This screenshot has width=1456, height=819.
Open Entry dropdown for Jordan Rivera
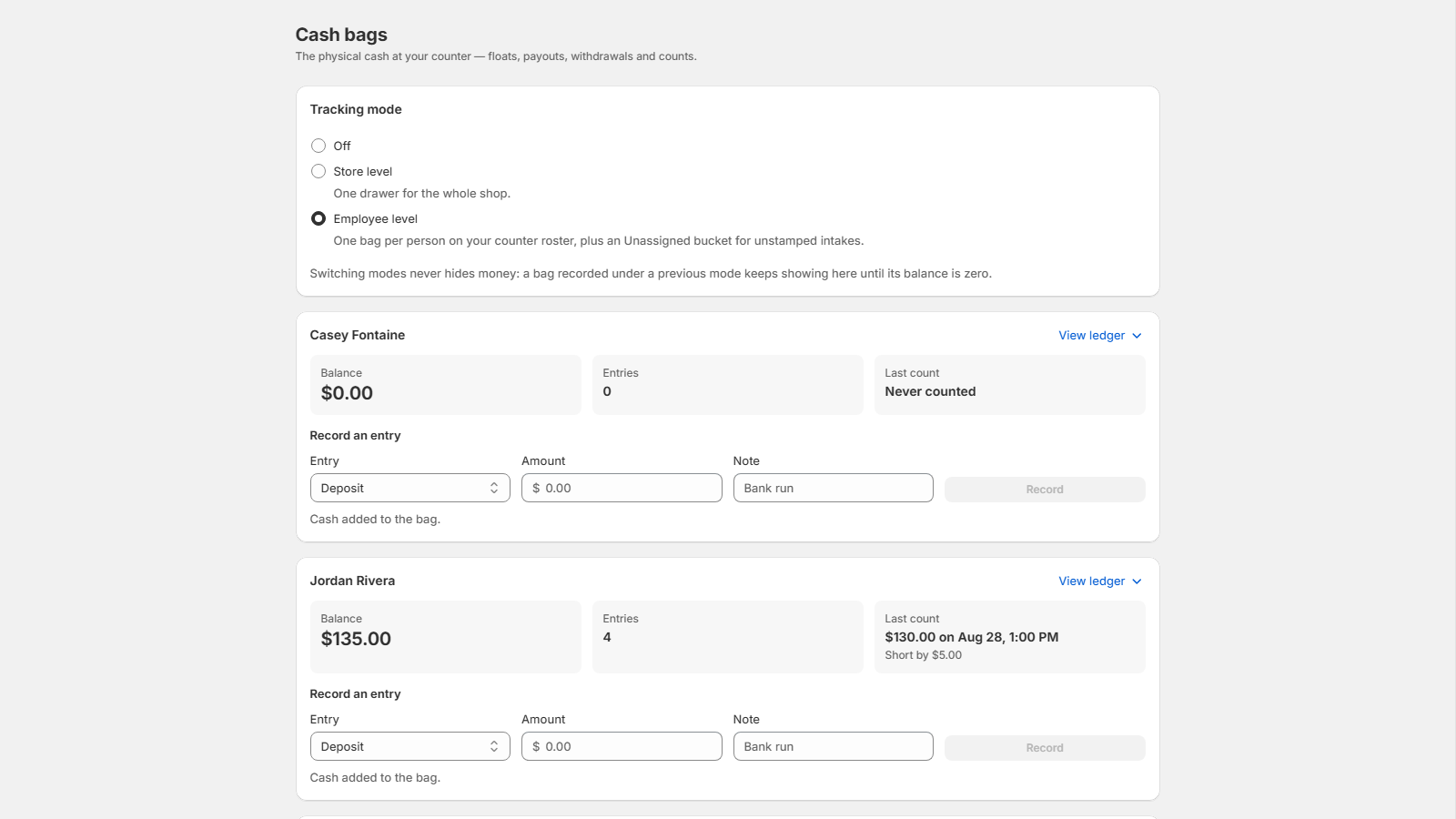[x=410, y=746]
